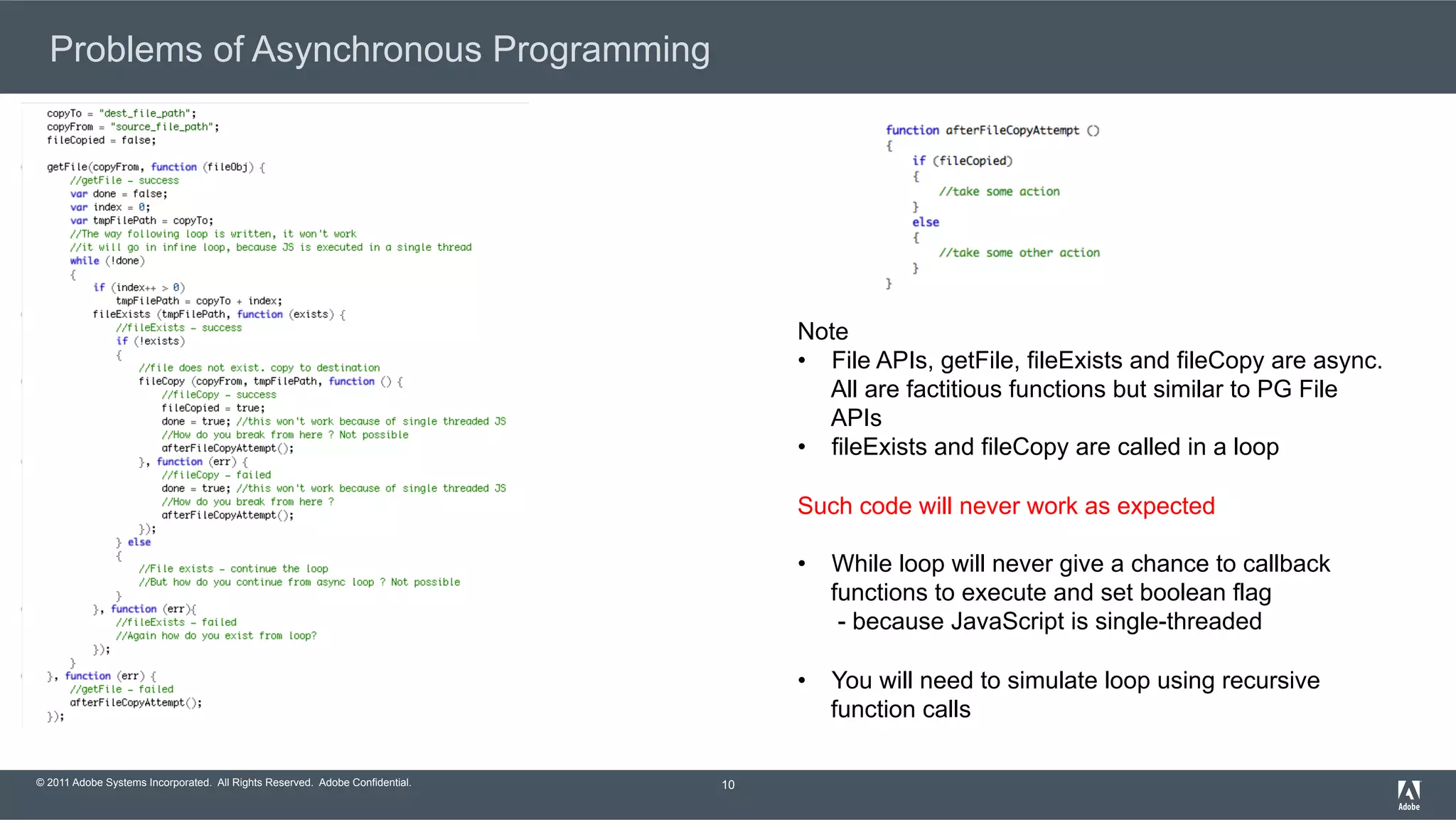The height and width of the screenshot is (820, 1456).
Task: Click the 'while (!done)' code line
Action: [x=107, y=261]
